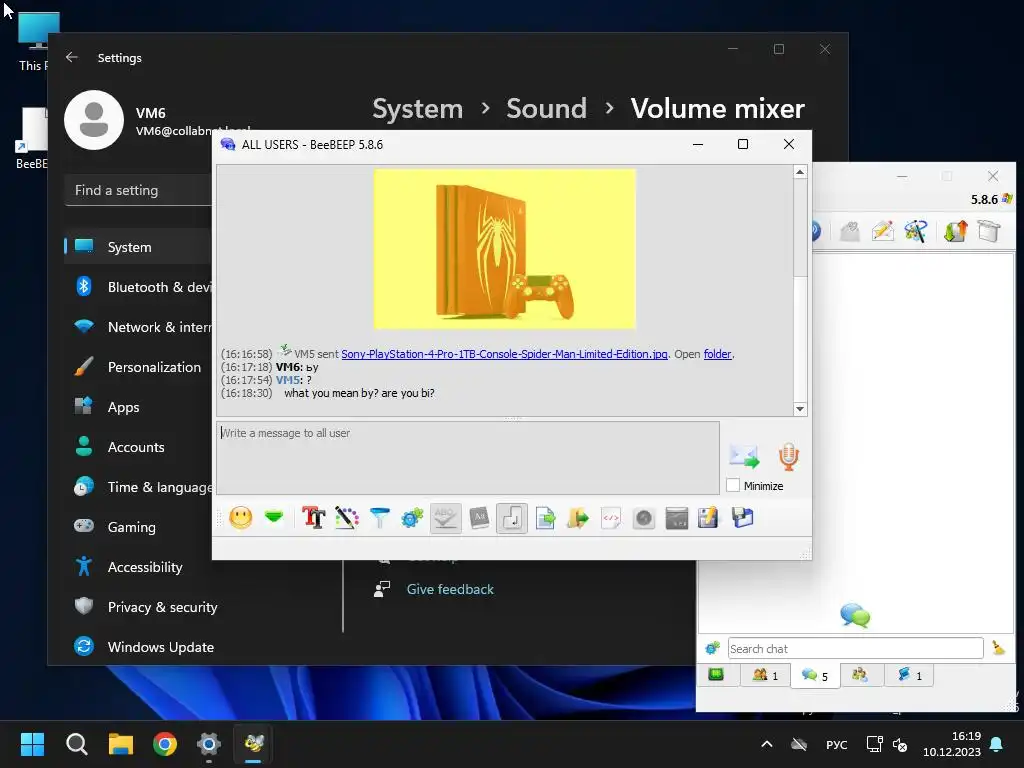Click the blue funnel filter icon

coord(379,519)
